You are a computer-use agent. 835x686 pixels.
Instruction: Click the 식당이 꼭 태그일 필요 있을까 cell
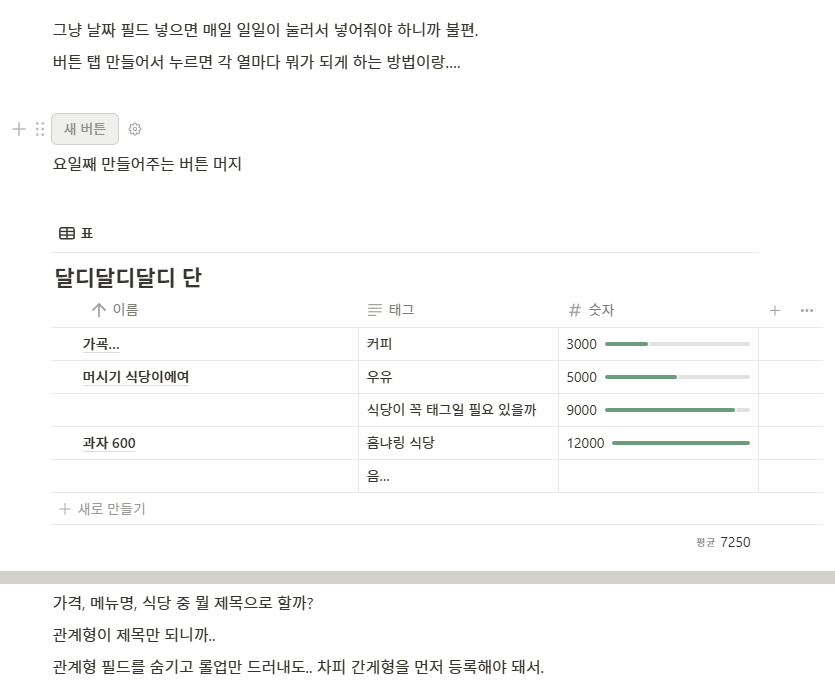point(459,410)
